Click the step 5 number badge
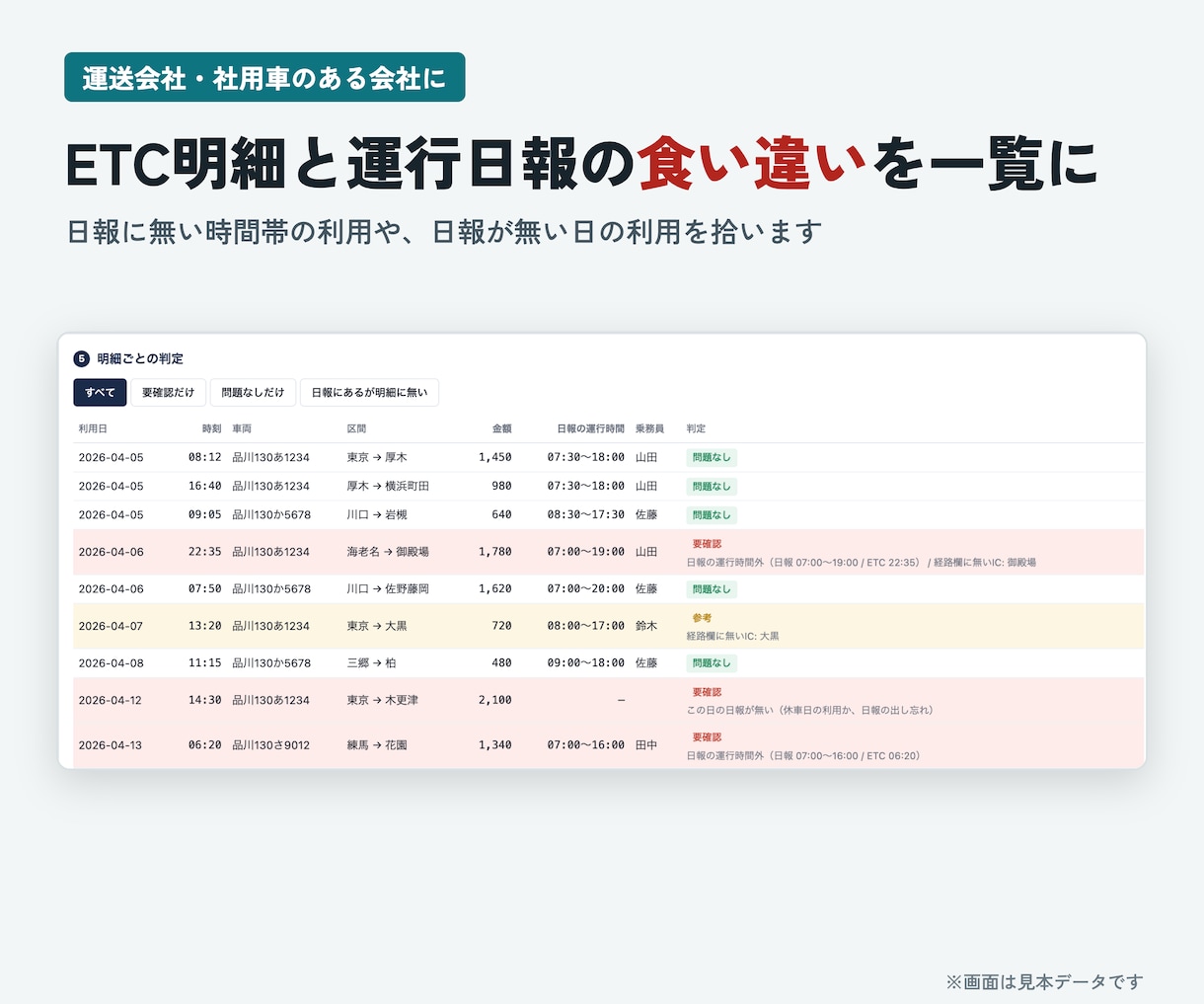This screenshot has height=1004, width=1204. pyautogui.click(x=82, y=358)
